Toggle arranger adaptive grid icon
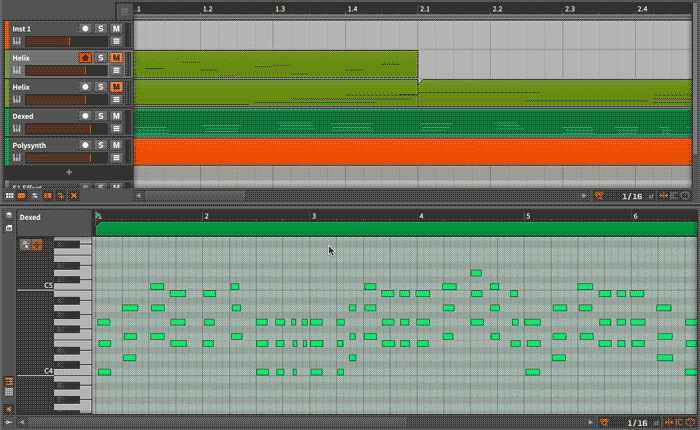 pos(599,196)
